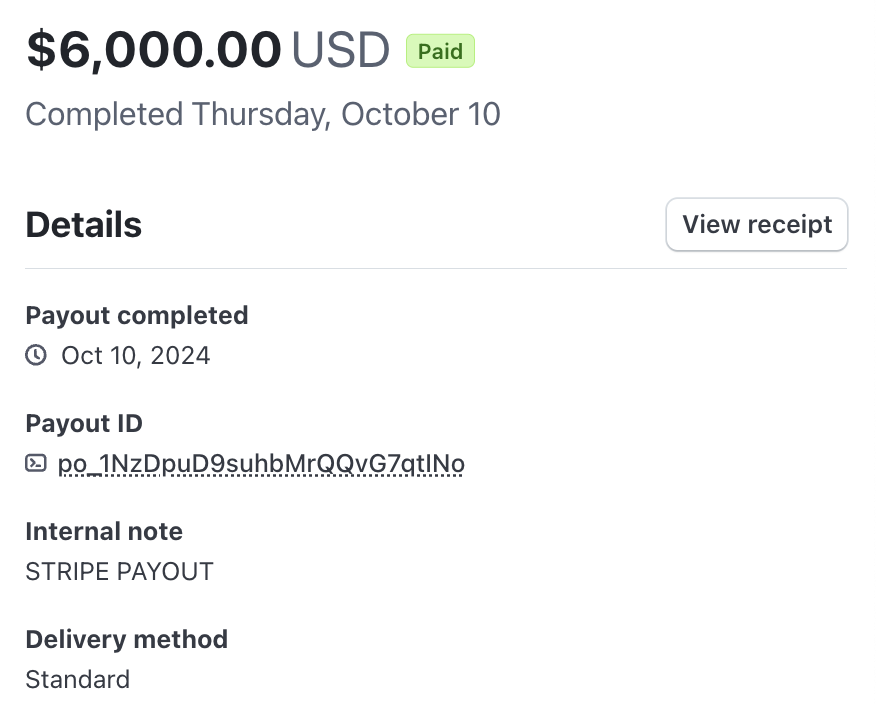Copy the payout ID po_1NzDpuD9suhbMrQQvG7qtINo
876x704 pixels.
pos(261,464)
